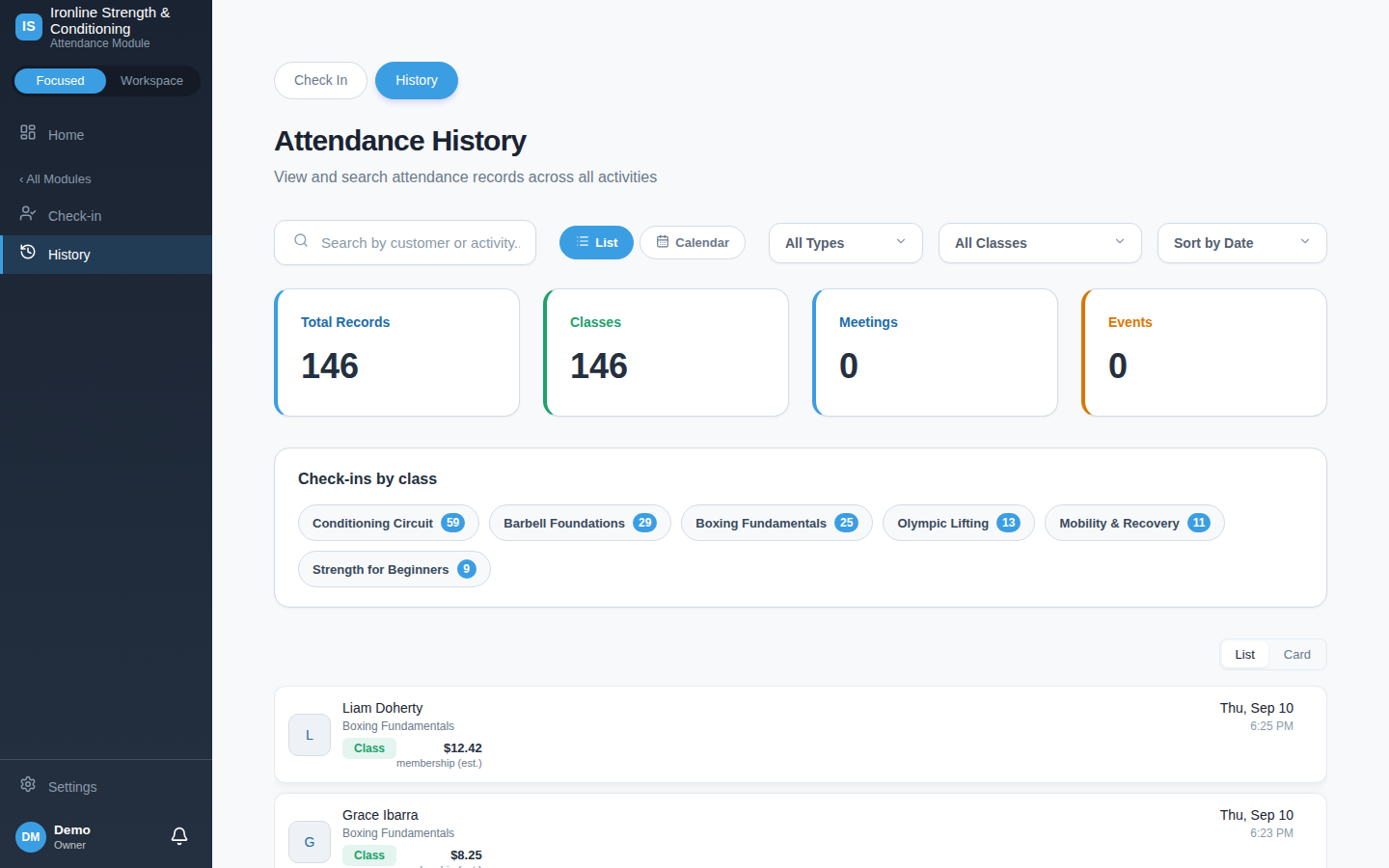The image size is (1389, 868).
Task: Go to the Check In tab
Action: (320, 80)
